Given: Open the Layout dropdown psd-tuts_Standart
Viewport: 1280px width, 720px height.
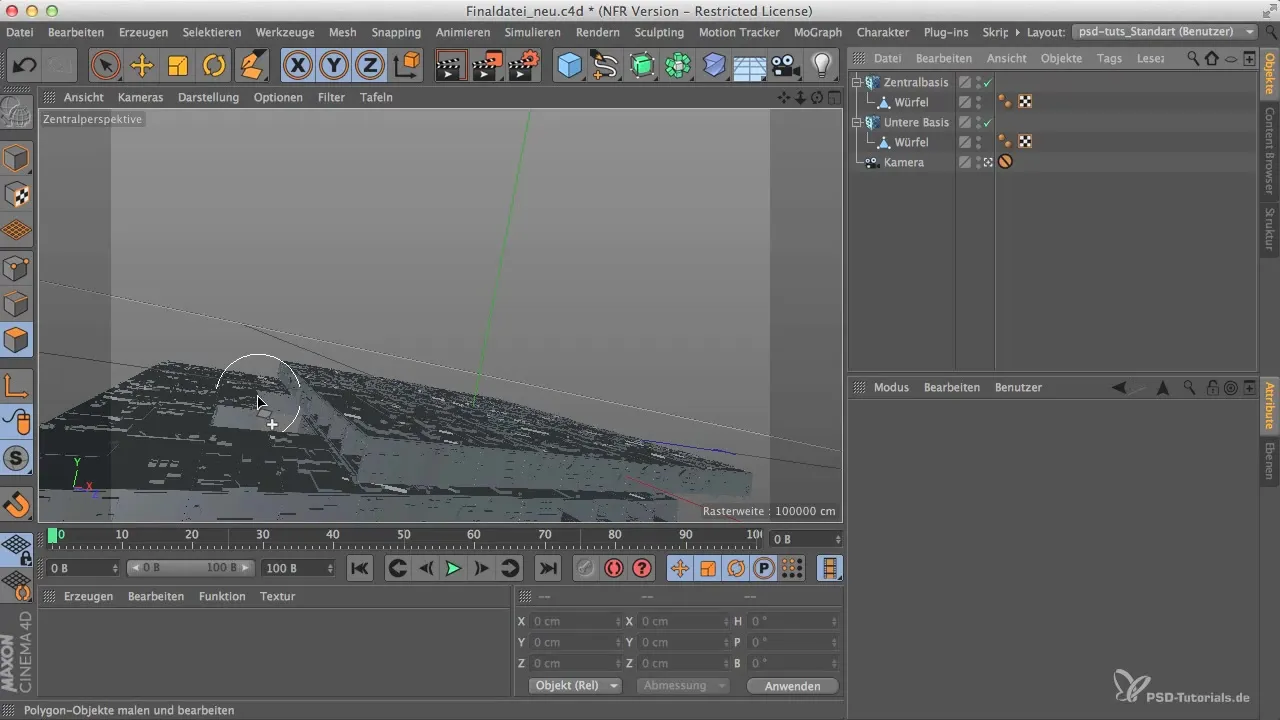Looking at the screenshot, I should pyautogui.click(x=1164, y=32).
